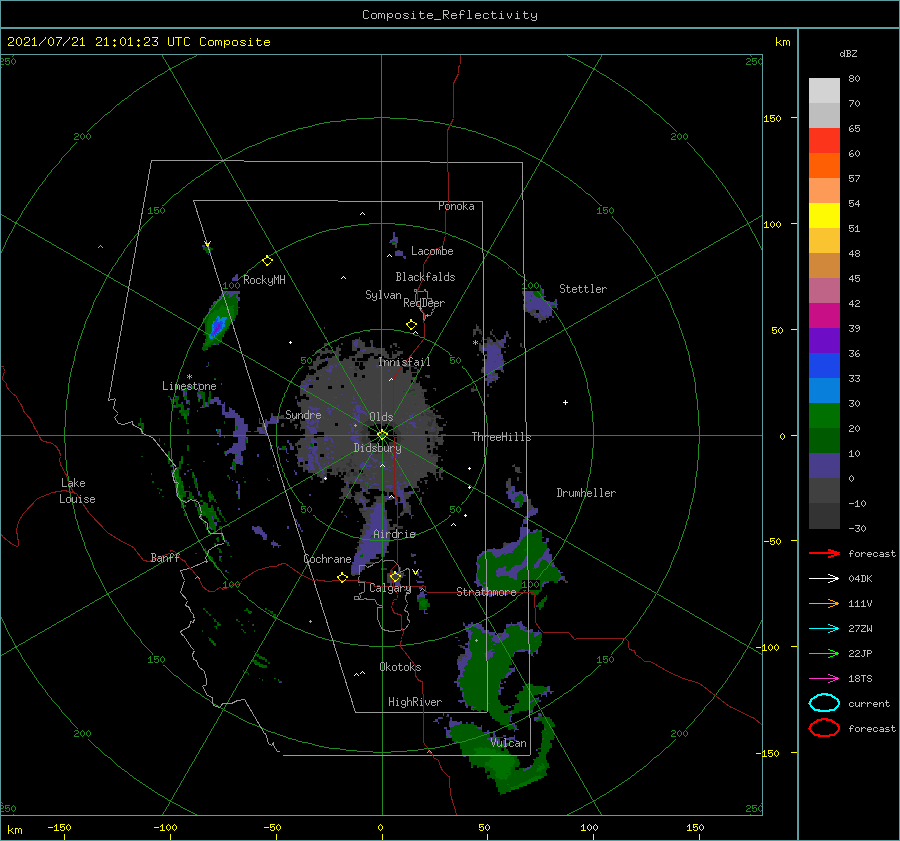Click the Okotoks label
The image size is (900, 841).
pos(400,667)
